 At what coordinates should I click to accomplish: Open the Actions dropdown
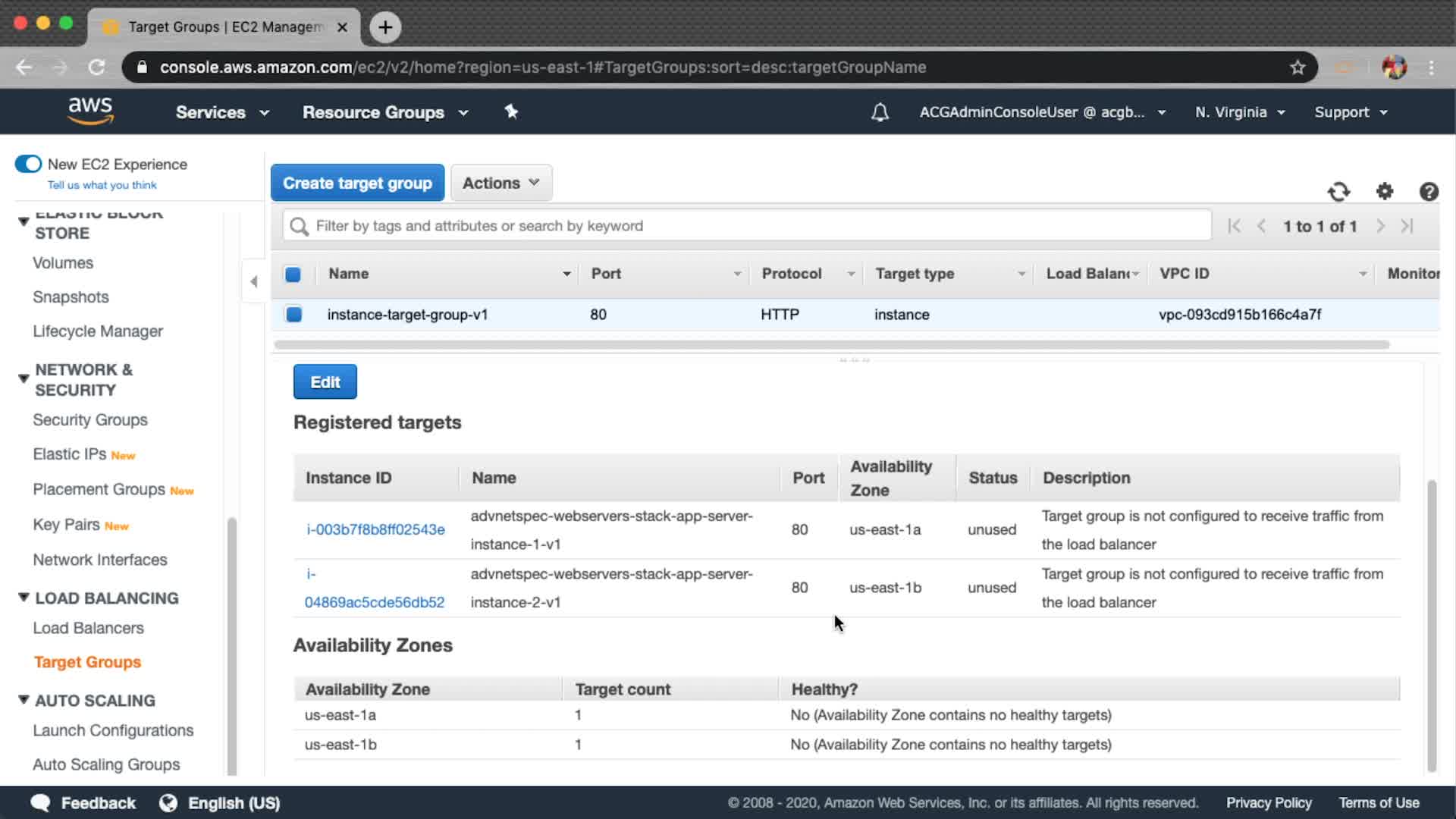coord(500,183)
